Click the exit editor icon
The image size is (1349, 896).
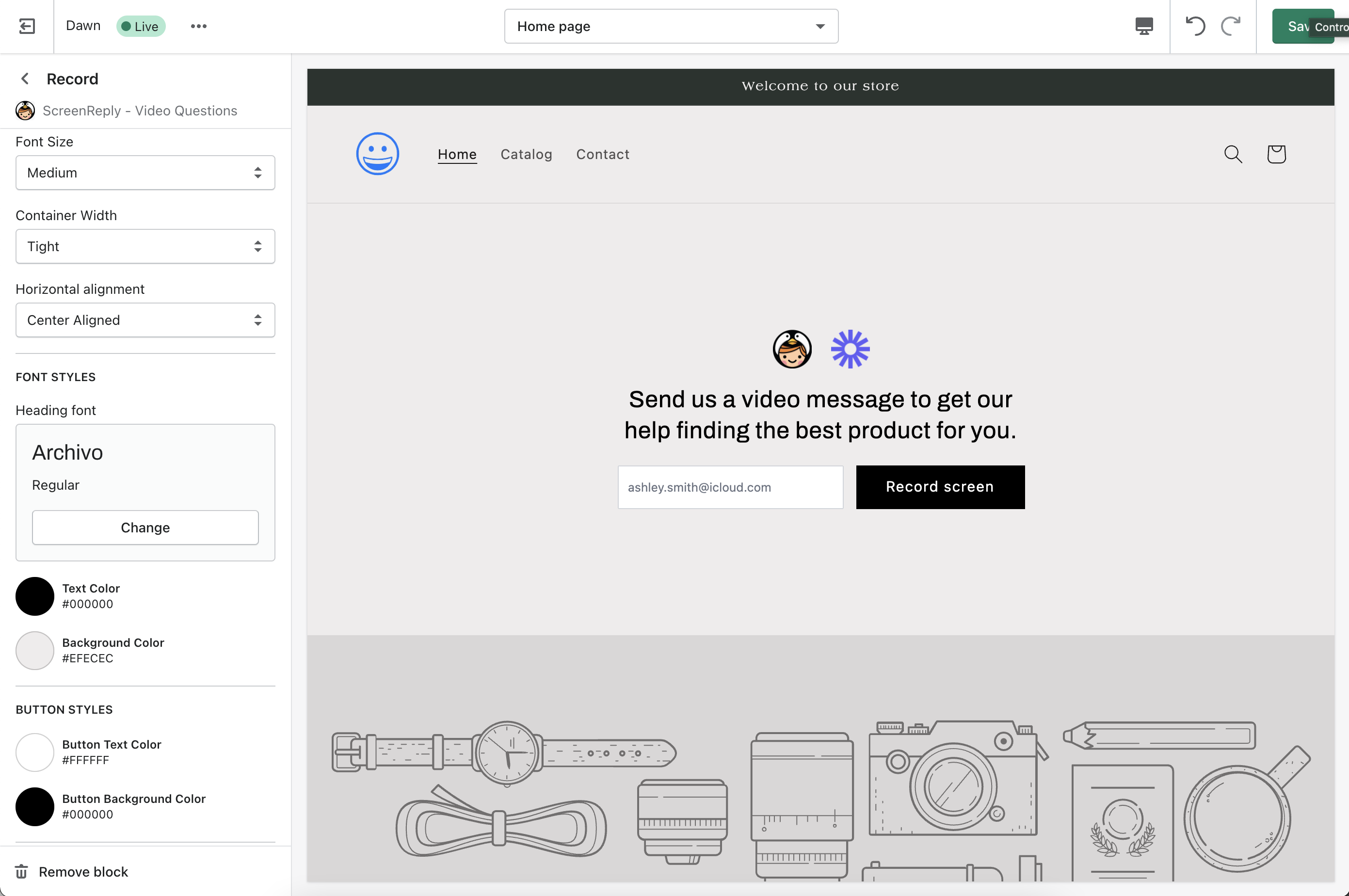pos(27,26)
